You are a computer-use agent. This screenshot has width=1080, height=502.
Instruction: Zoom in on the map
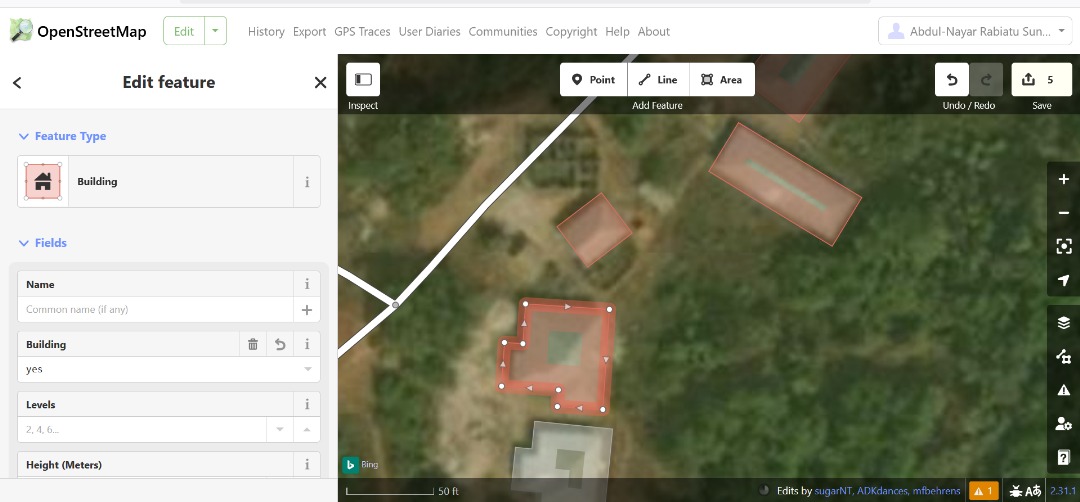[x=1063, y=179]
